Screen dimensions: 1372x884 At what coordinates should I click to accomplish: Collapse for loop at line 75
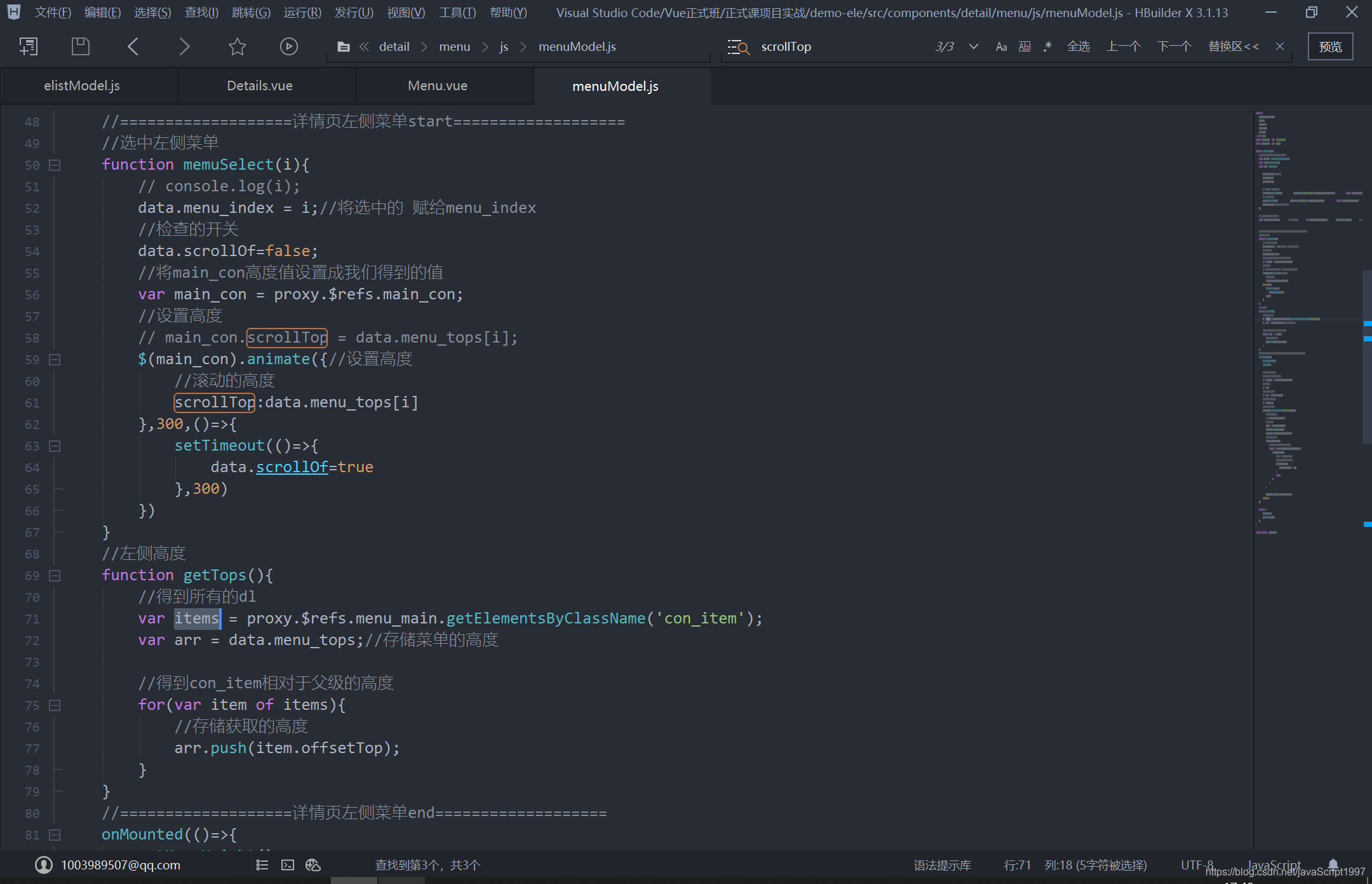tap(55, 705)
